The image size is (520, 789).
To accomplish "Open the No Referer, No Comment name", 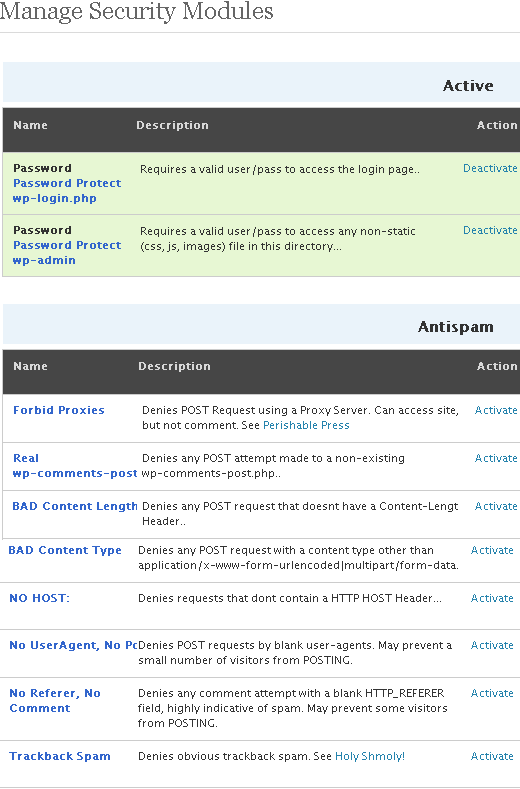I will [55, 701].
